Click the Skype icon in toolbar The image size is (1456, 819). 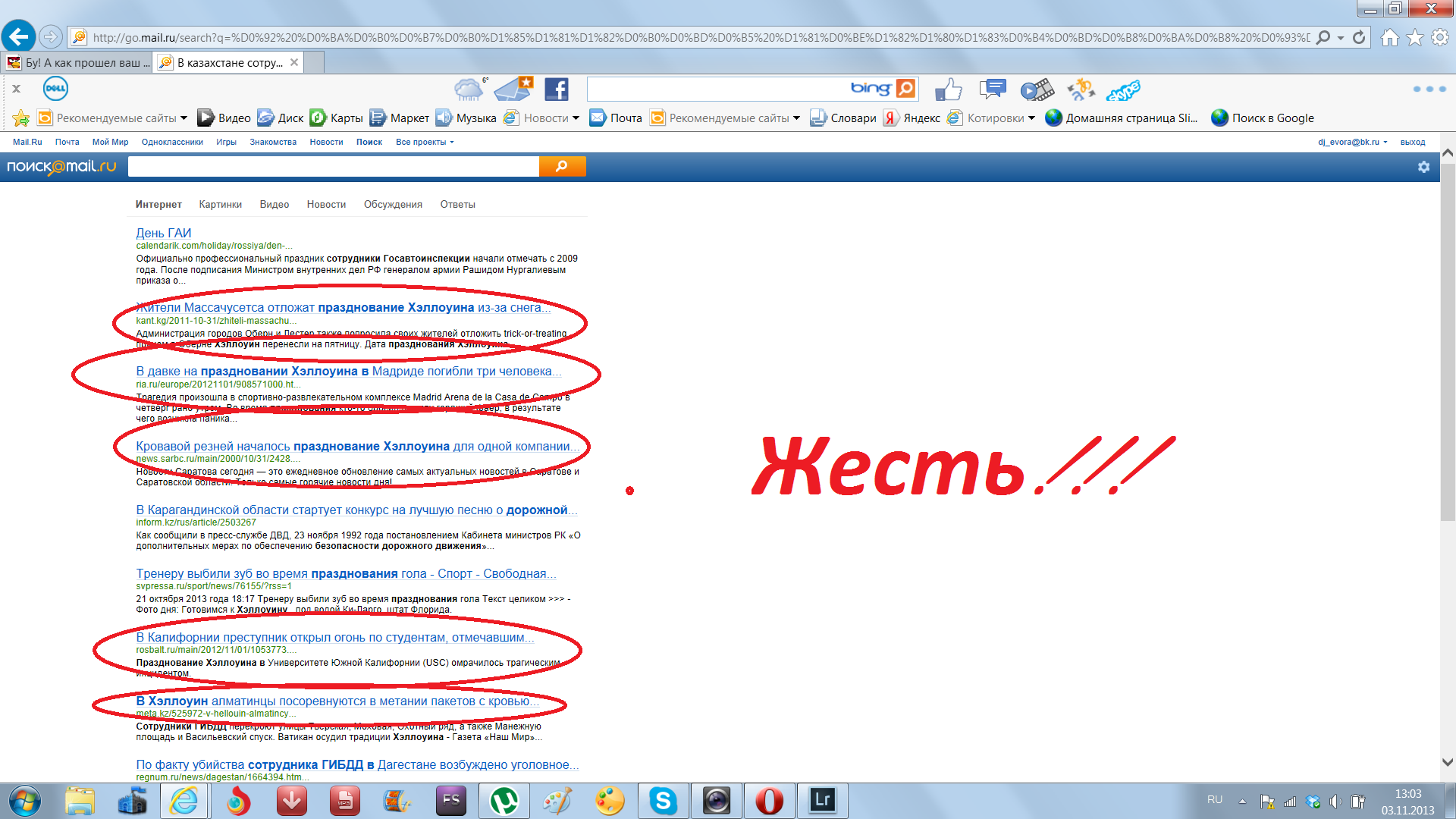point(1123,91)
